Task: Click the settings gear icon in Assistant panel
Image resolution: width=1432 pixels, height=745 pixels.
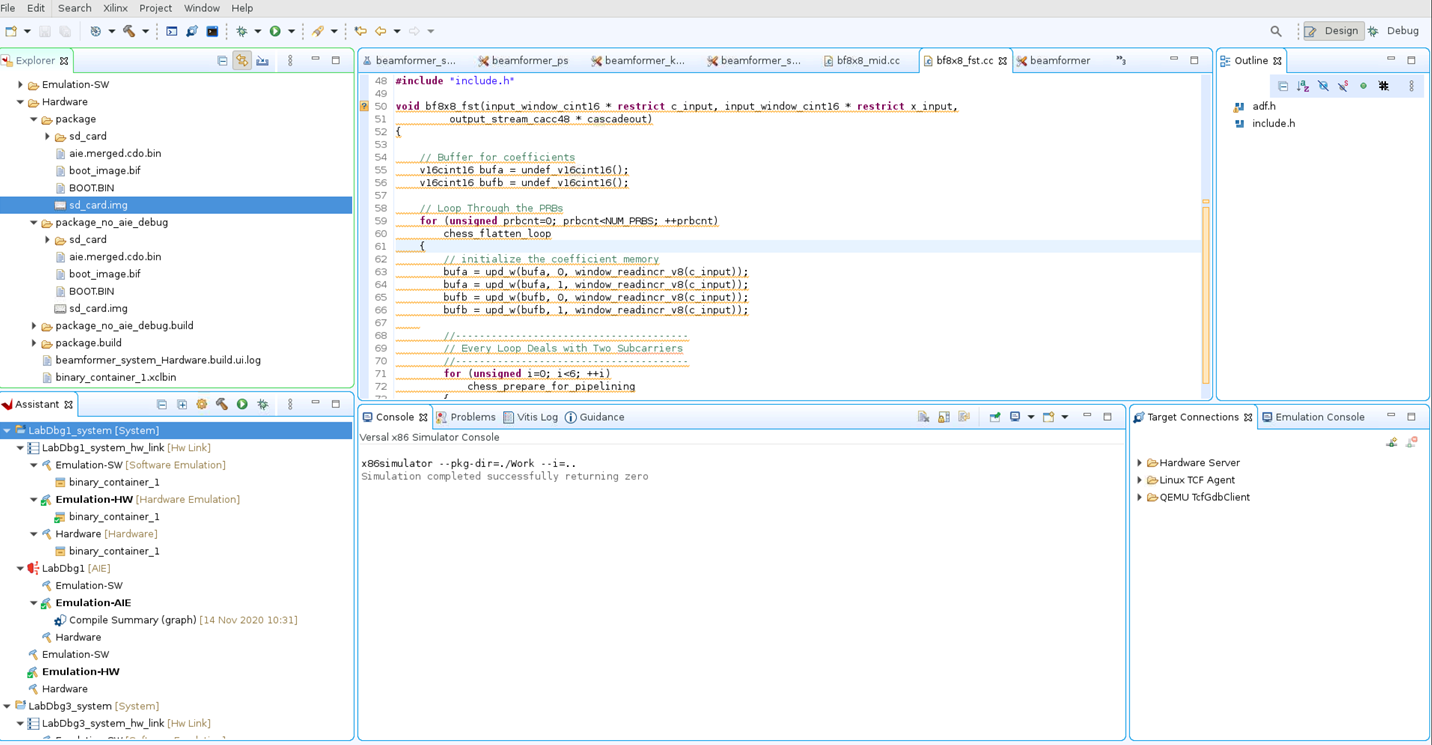Action: click(202, 405)
